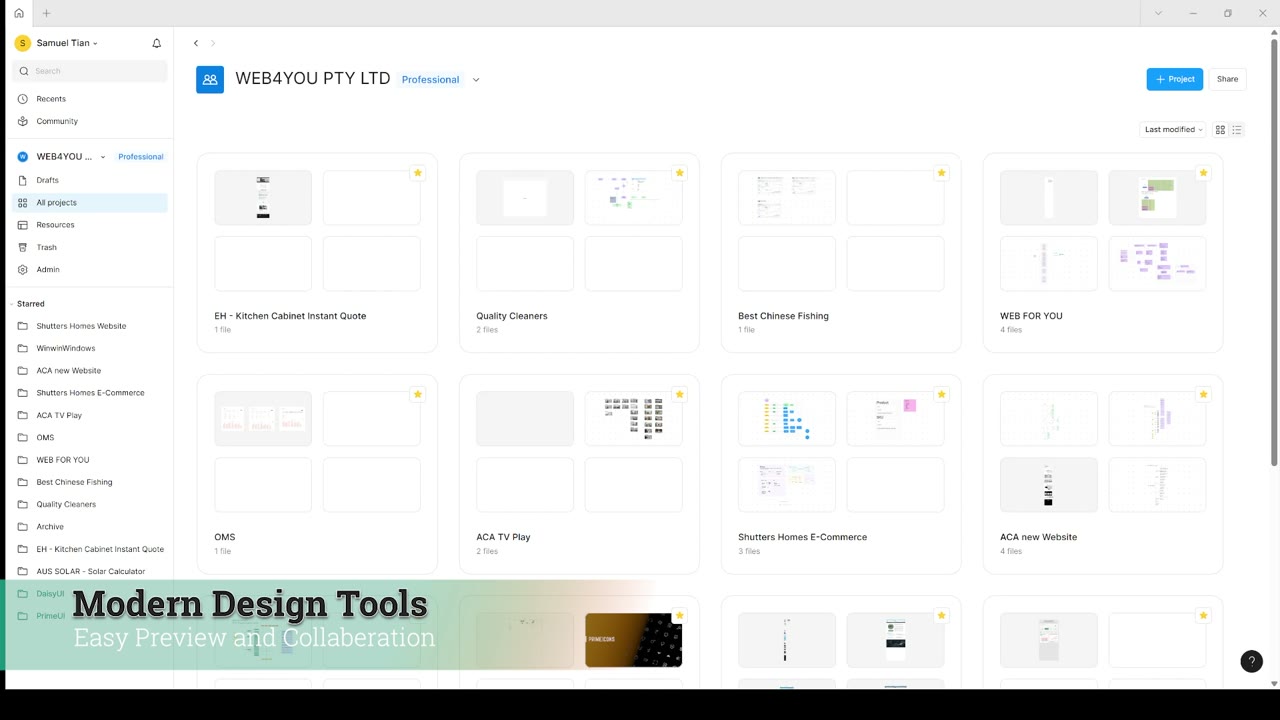The height and width of the screenshot is (720, 1280).
Task: Click the Trash bin icon
Action: [x=23, y=247]
